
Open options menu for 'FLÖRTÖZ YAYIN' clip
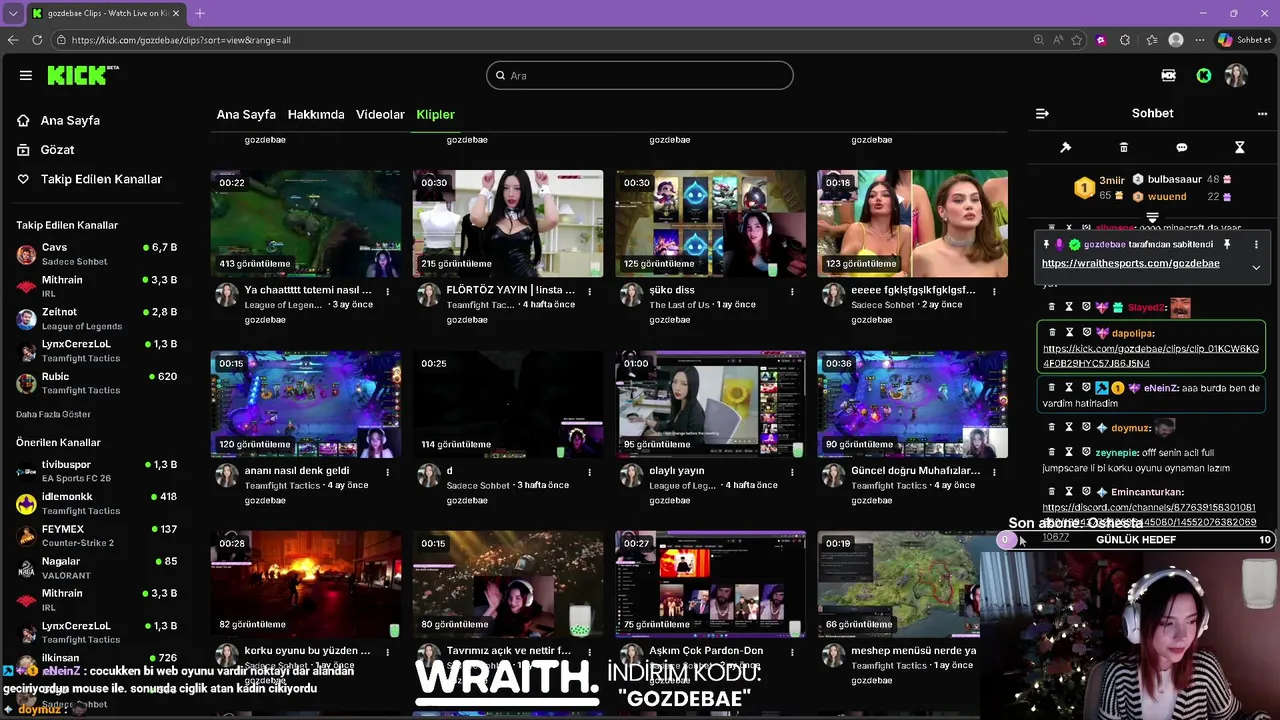click(590, 292)
